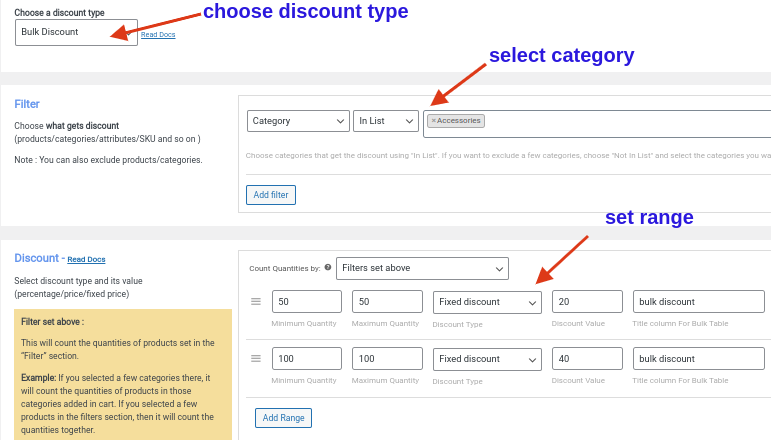Click drag handle of second range row
Image resolution: width=771 pixels, height=440 pixels.
256,359
